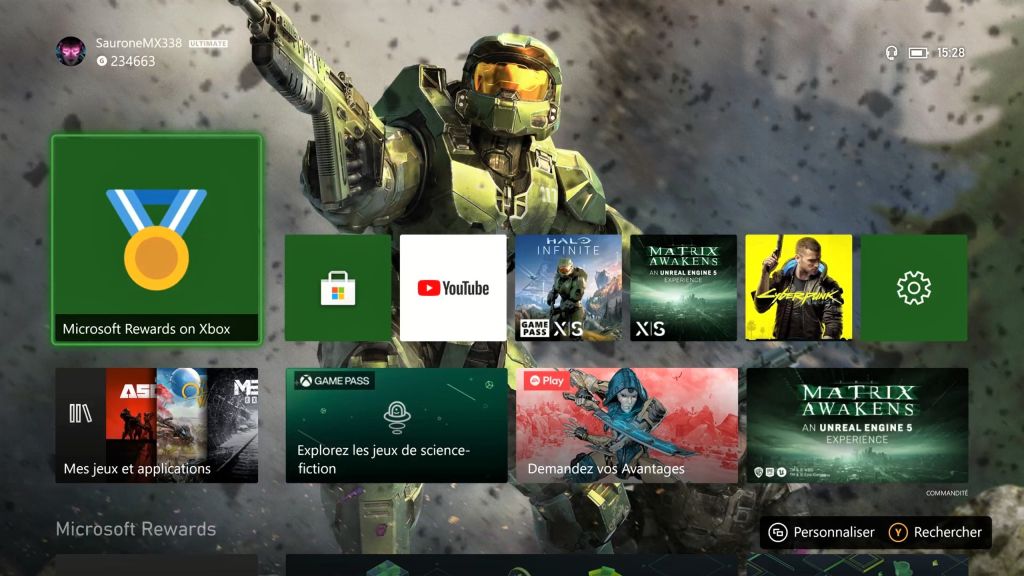Open the large Matrix Awakens sponsored tile
Image resolution: width=1024 pixels, height=576 pixels.
pyautogui.click(x=857, y=425)
